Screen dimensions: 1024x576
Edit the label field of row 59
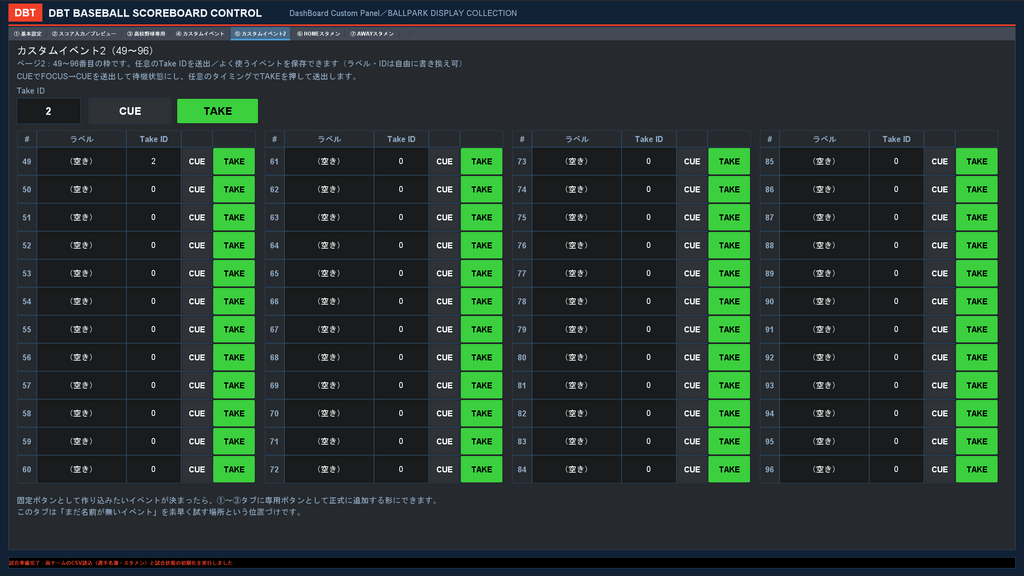pos(82,441)
